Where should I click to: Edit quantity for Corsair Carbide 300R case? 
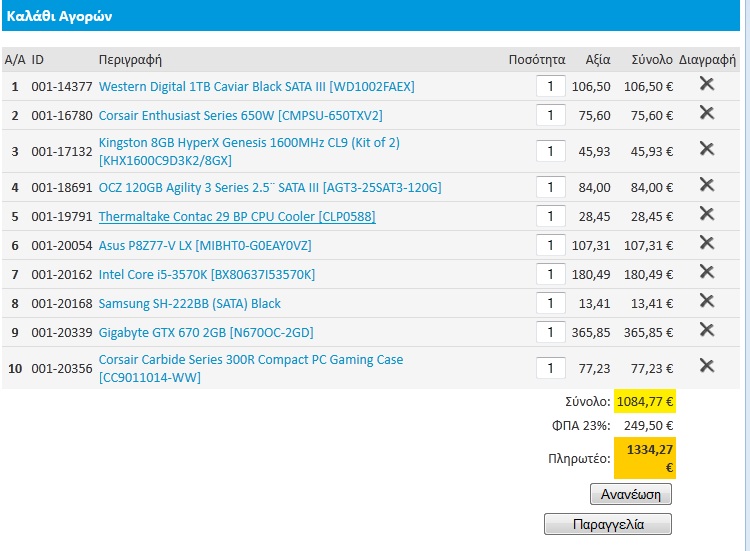(551, 368)
